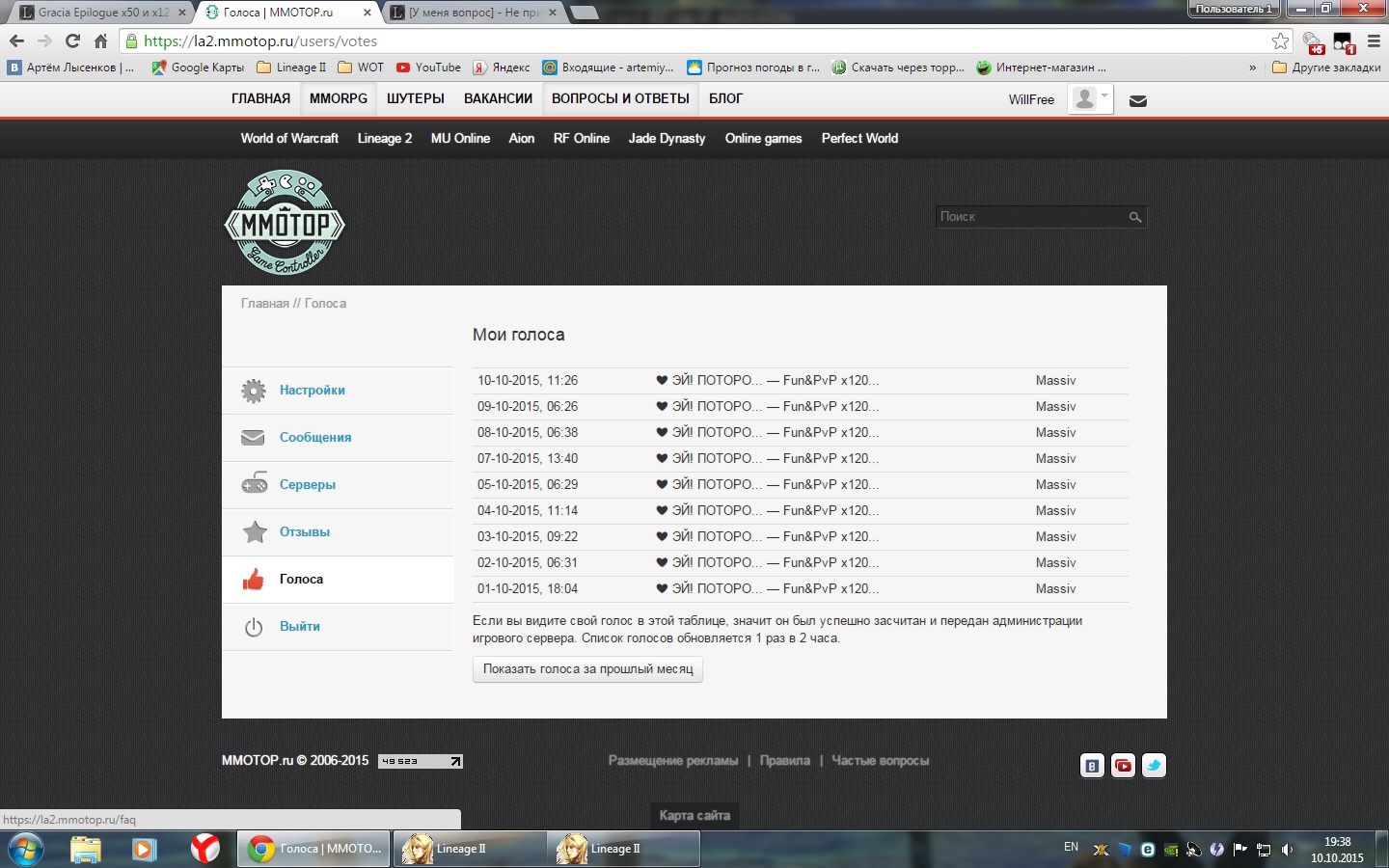Viewport: 1389px width, 868px height.
Task: Click the Поиск search input field
Action: pos(1030,217)
